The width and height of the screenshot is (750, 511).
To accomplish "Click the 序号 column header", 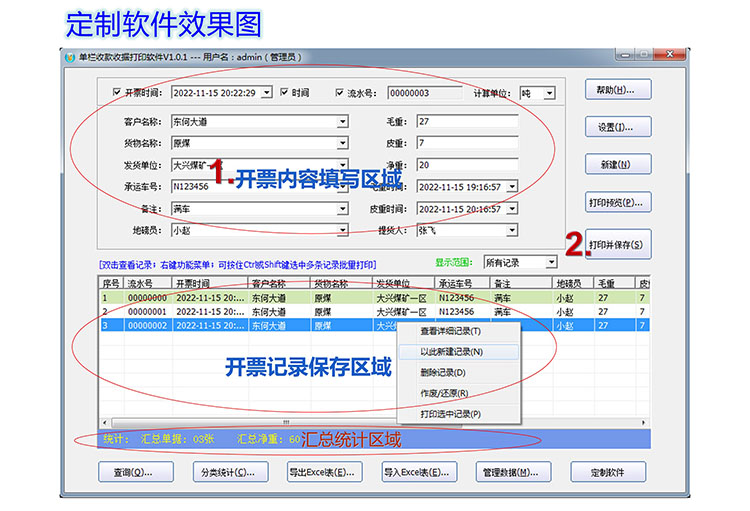I will (112, 283).
